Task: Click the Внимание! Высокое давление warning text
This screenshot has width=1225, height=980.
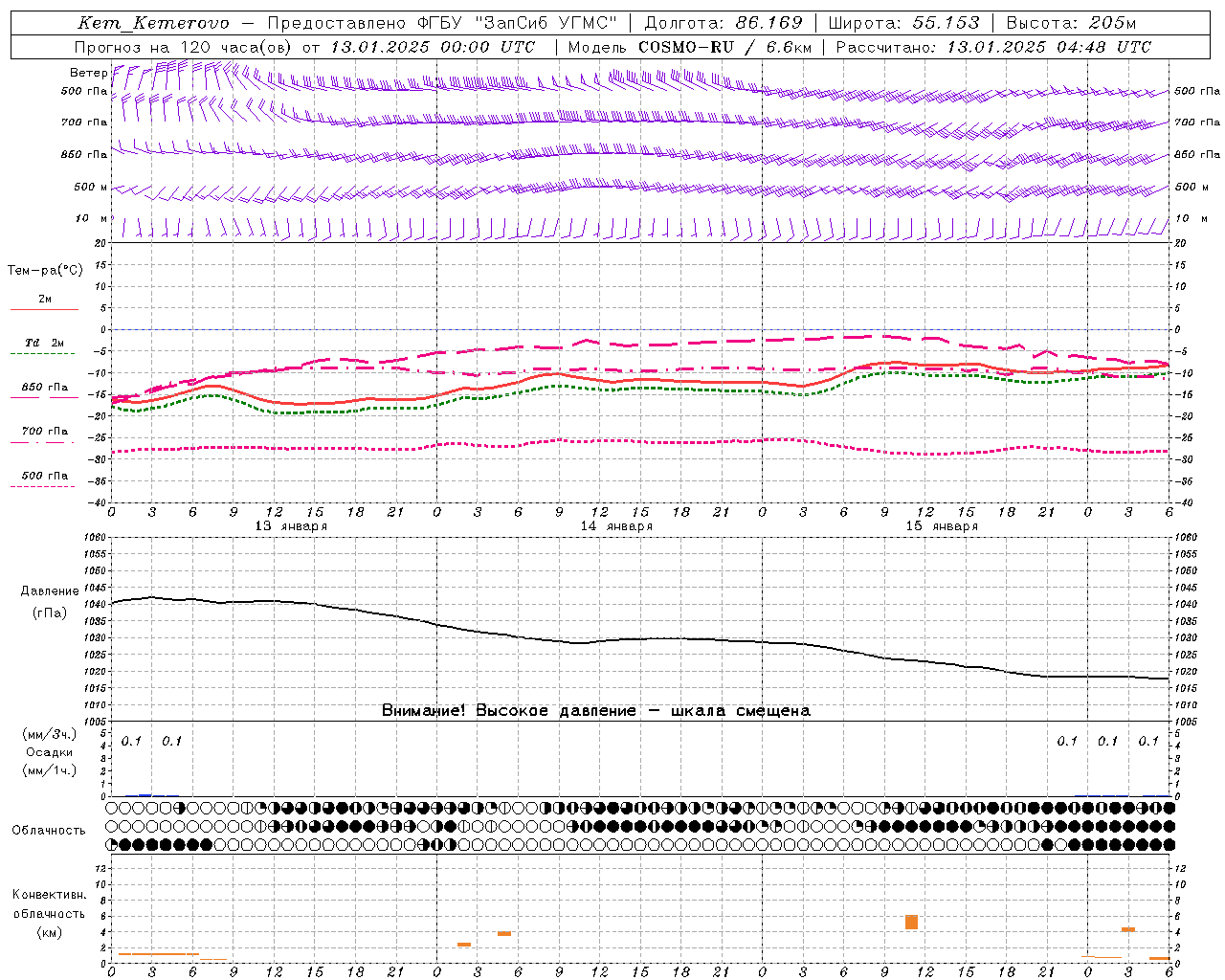Action: pos(596,711)
